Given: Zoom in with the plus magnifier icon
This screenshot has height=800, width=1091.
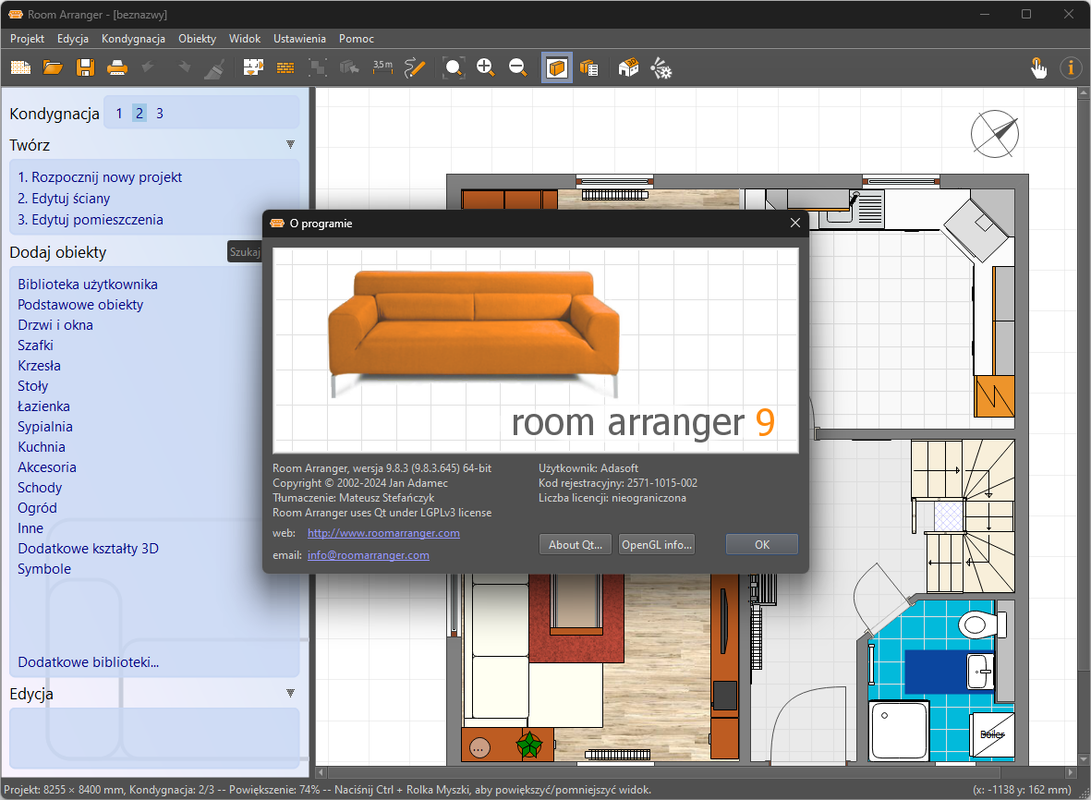Looking at the screenshot, I should point(486,67).
